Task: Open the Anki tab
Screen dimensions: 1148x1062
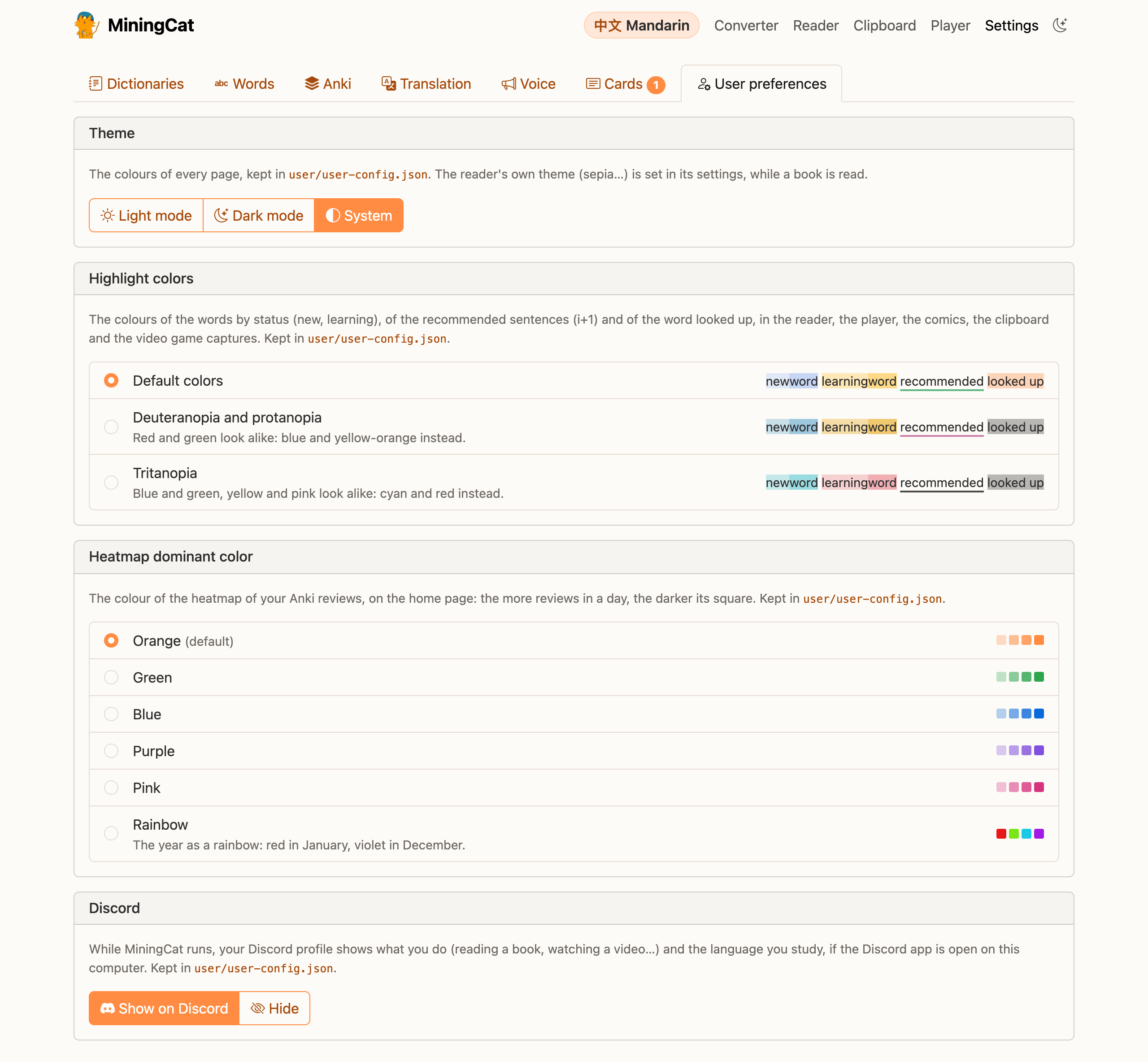Action: [x=327, y=84]
